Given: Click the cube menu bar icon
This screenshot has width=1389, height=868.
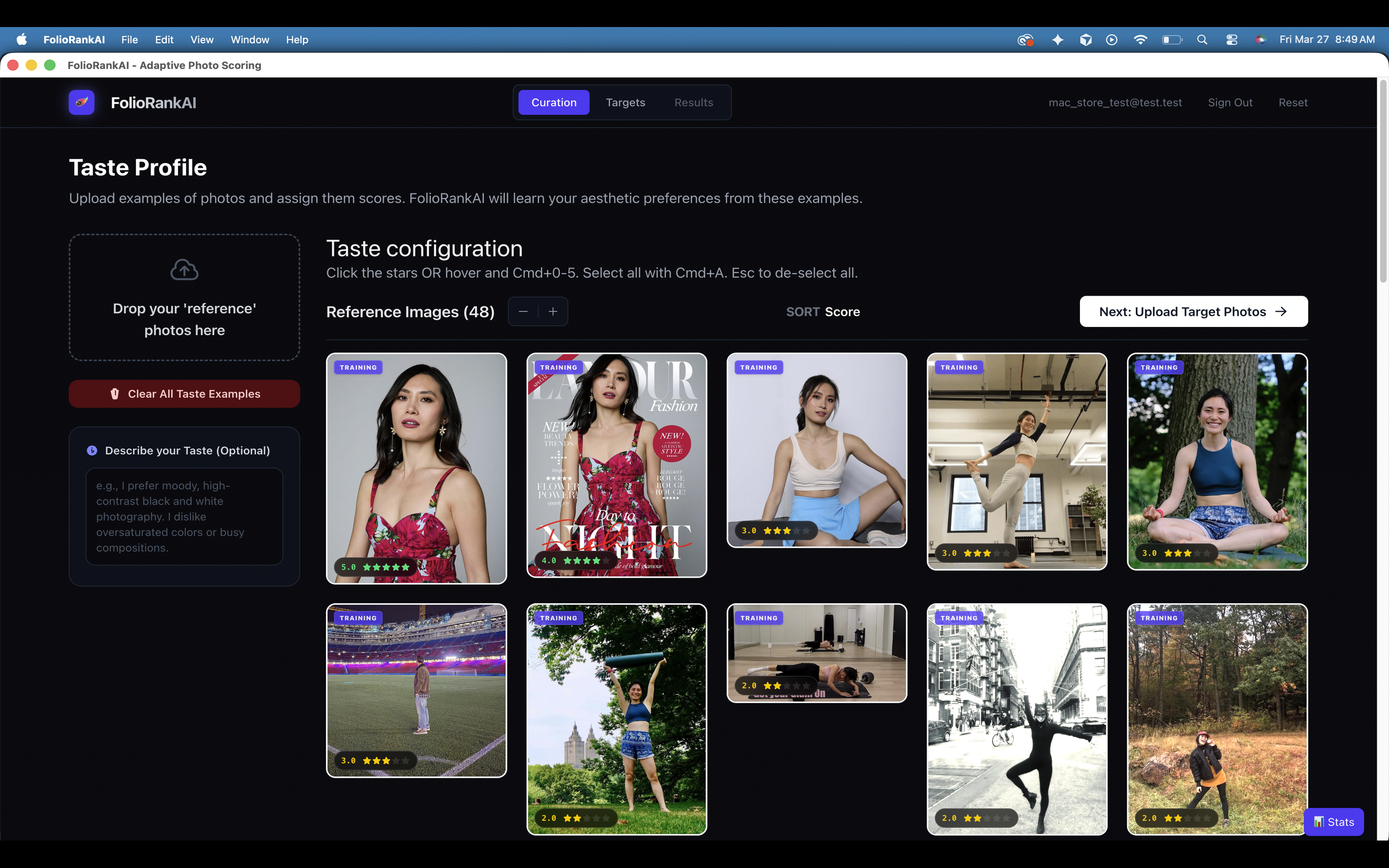Looking at the screenshot, I should click(1085, 40).
